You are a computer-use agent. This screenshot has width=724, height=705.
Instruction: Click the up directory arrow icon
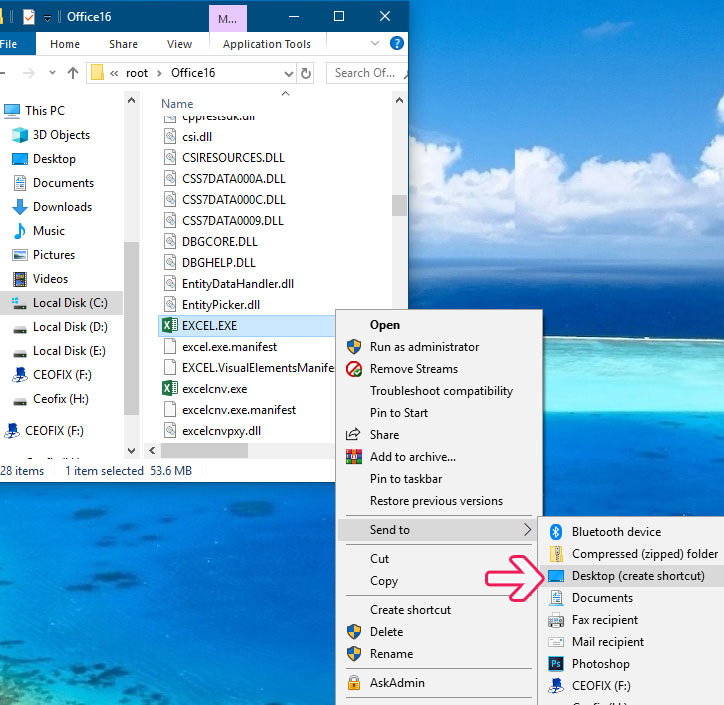72,73
